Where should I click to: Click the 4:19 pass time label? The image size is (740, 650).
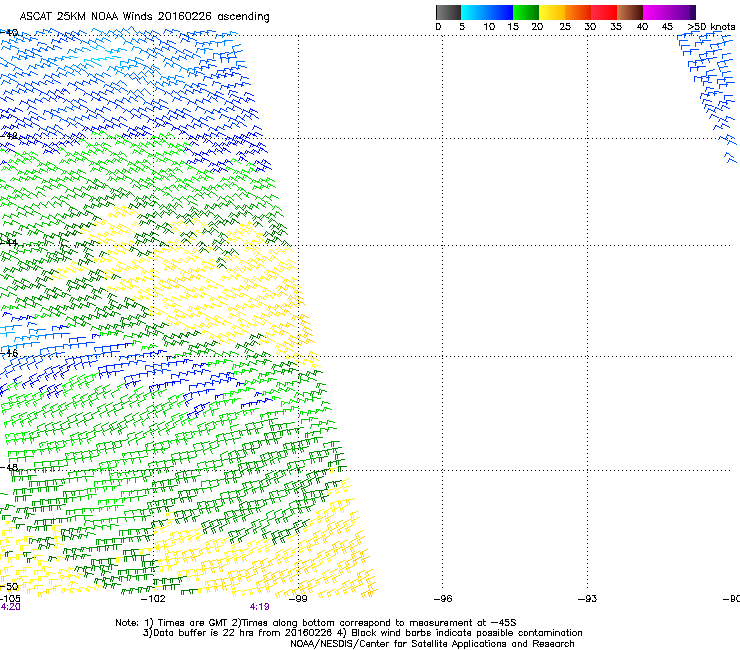point(260,607)
